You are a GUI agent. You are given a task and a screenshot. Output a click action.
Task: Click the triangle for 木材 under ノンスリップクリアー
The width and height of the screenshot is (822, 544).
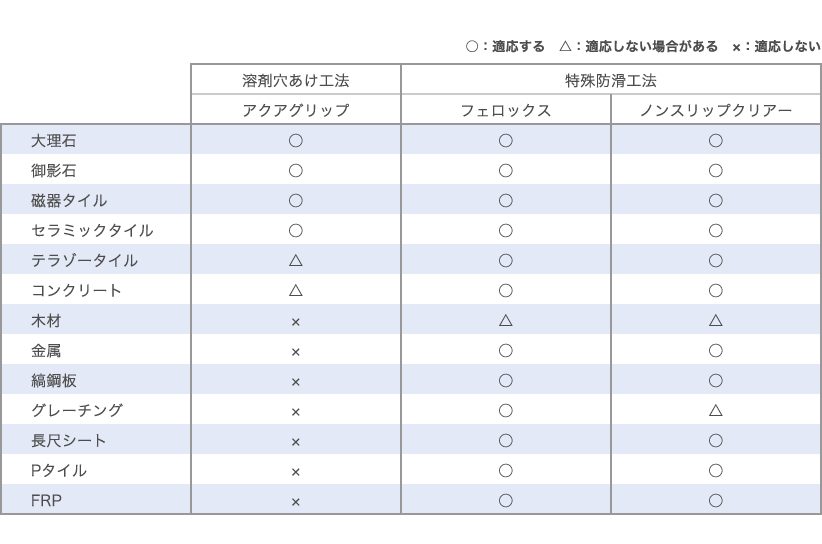point(716,320)
